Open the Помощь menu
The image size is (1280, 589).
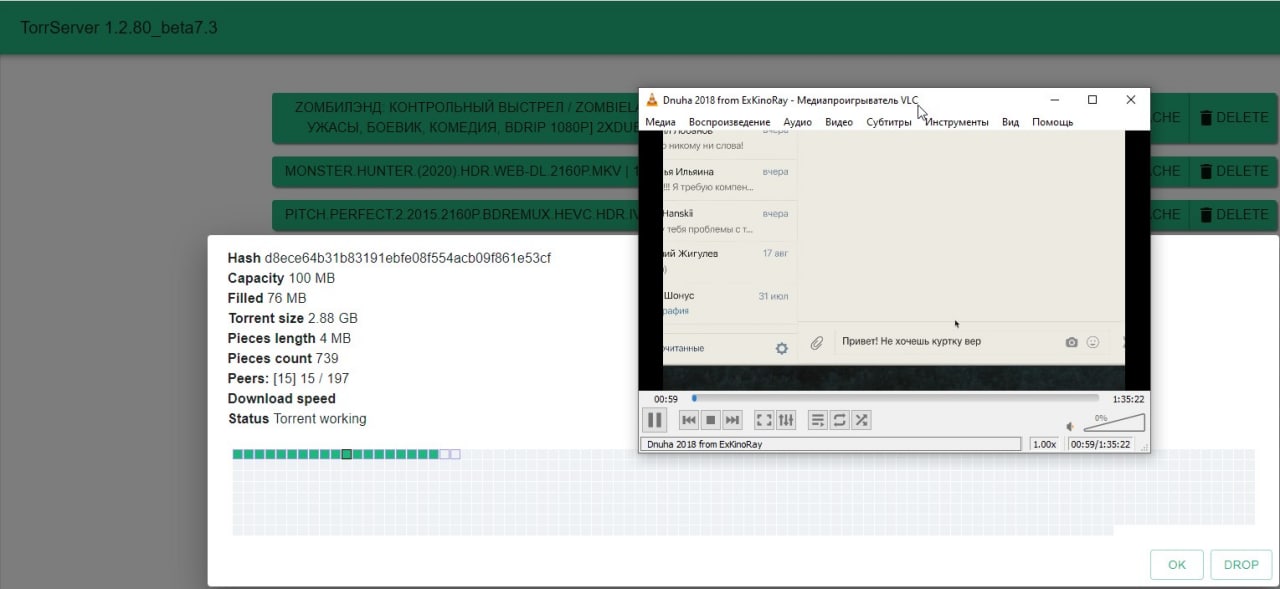(x=1052, y=122)
